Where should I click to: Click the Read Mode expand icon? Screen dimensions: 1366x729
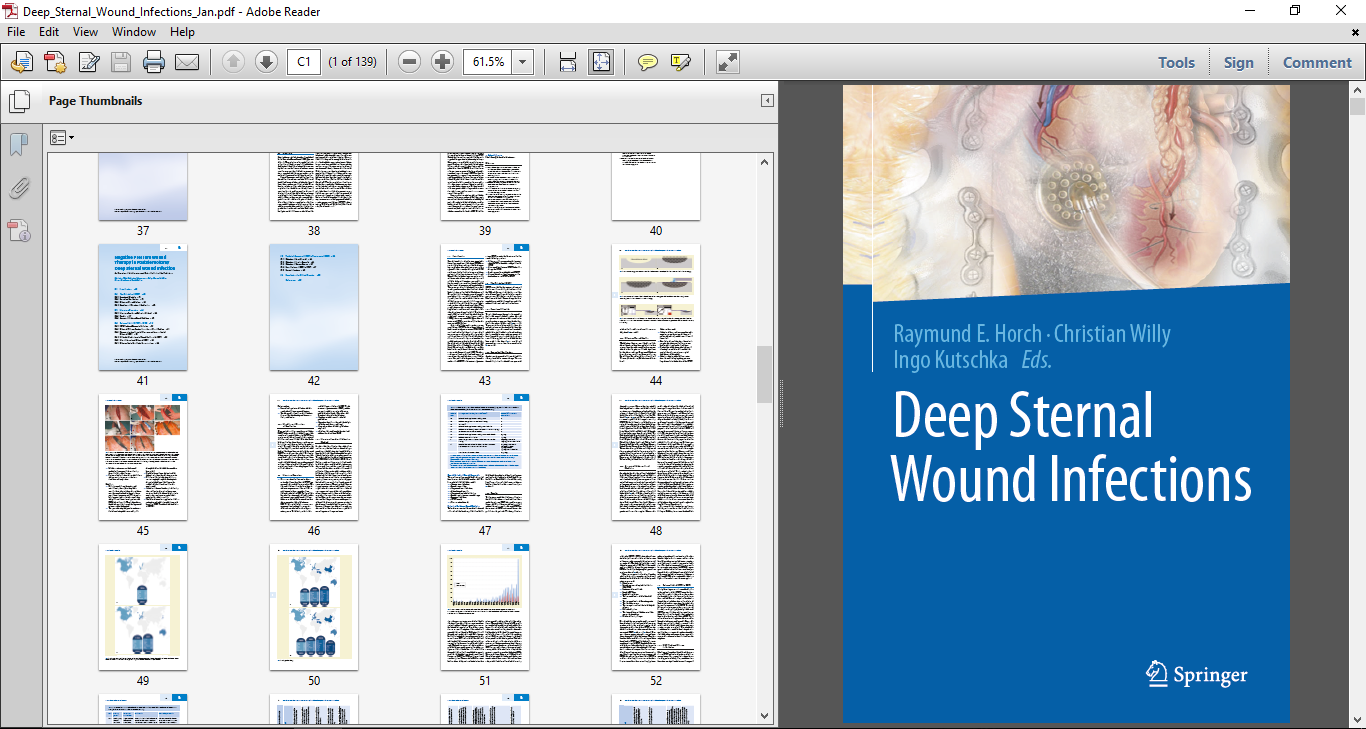pyautogui.click(x=728, y=62)
